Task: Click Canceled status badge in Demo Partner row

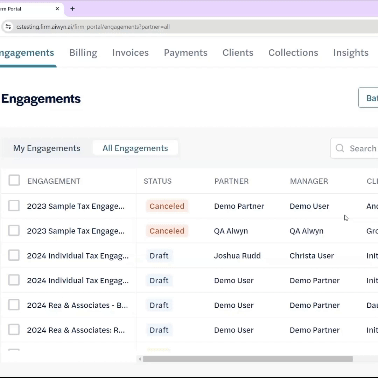Action: point(167,206)
